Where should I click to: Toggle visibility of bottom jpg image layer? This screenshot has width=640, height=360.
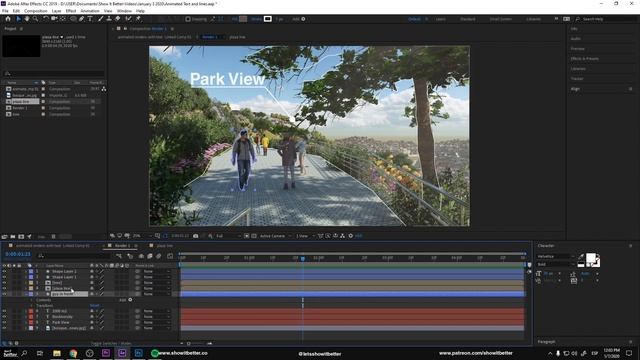(x=4, y=328)
